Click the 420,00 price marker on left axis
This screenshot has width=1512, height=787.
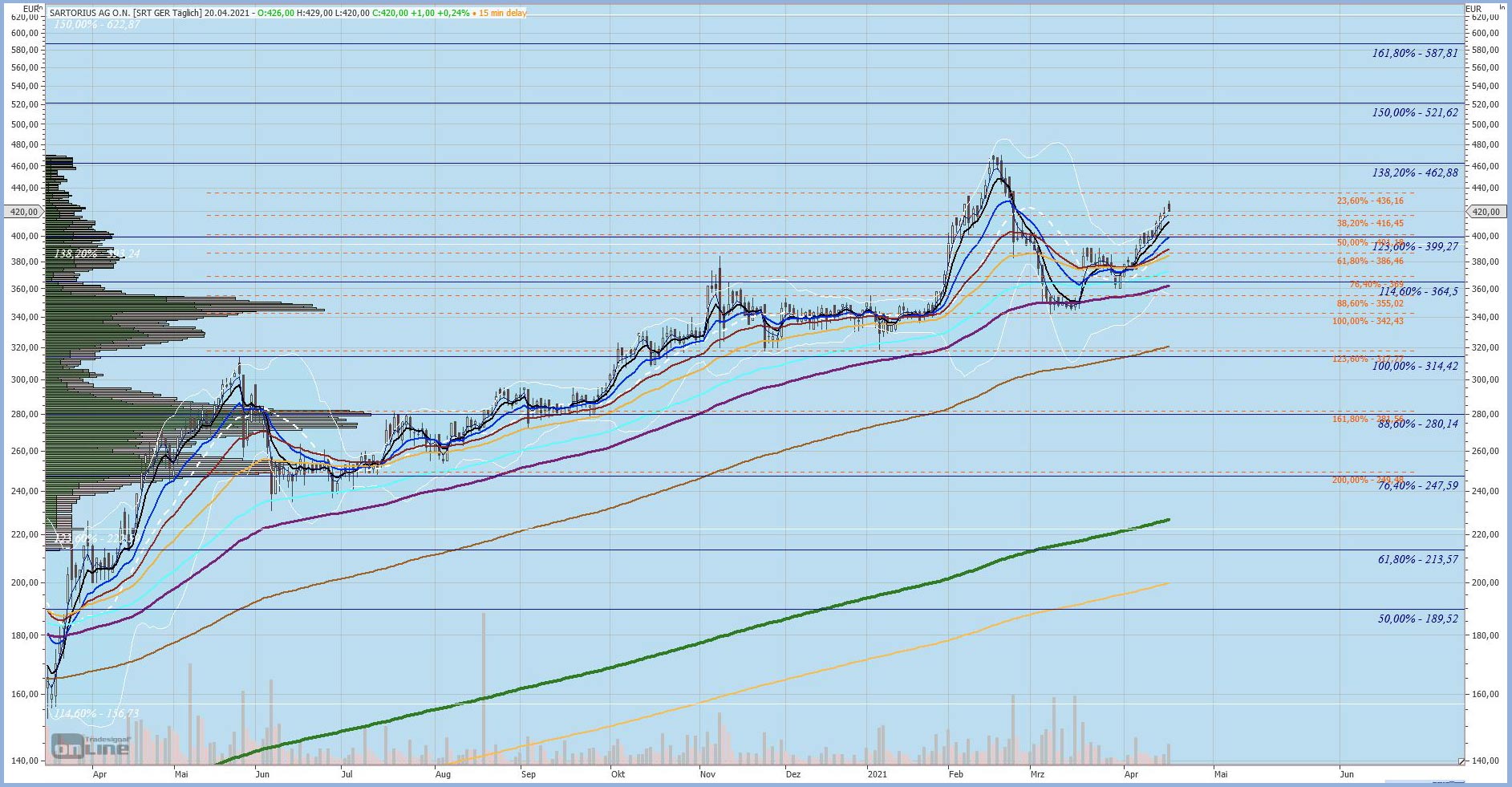(x=23, y=212)
